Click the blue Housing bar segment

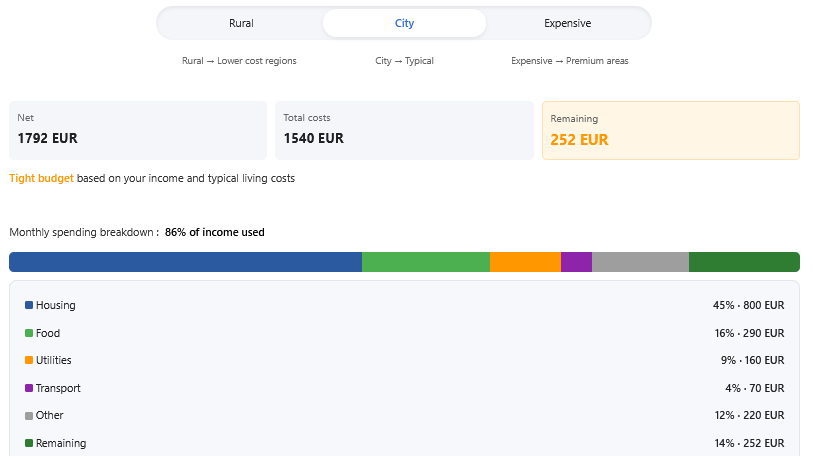tap(186, 262)
